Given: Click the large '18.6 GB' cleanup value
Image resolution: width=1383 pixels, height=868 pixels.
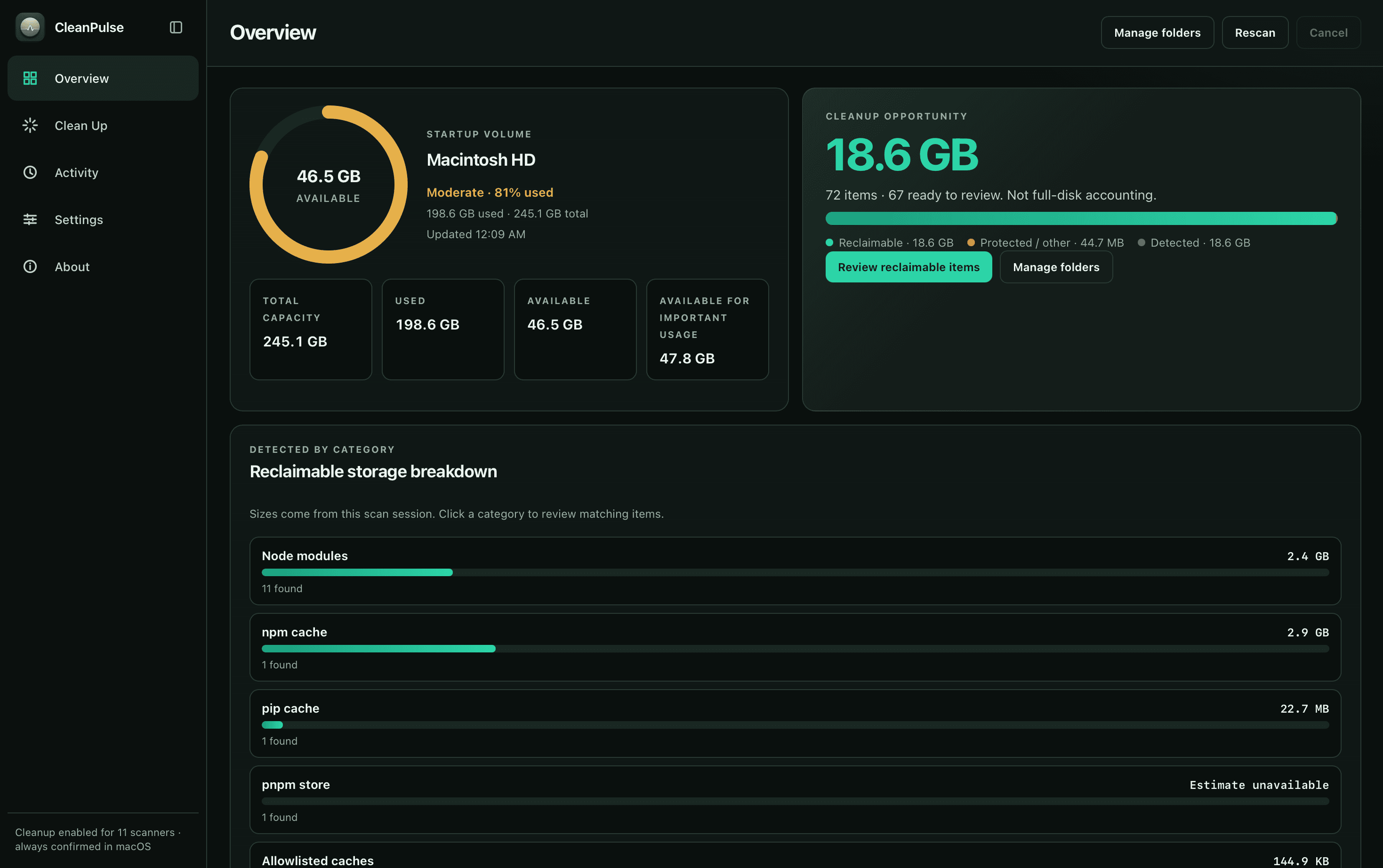Looking at the screenshot, I should 902,155.
